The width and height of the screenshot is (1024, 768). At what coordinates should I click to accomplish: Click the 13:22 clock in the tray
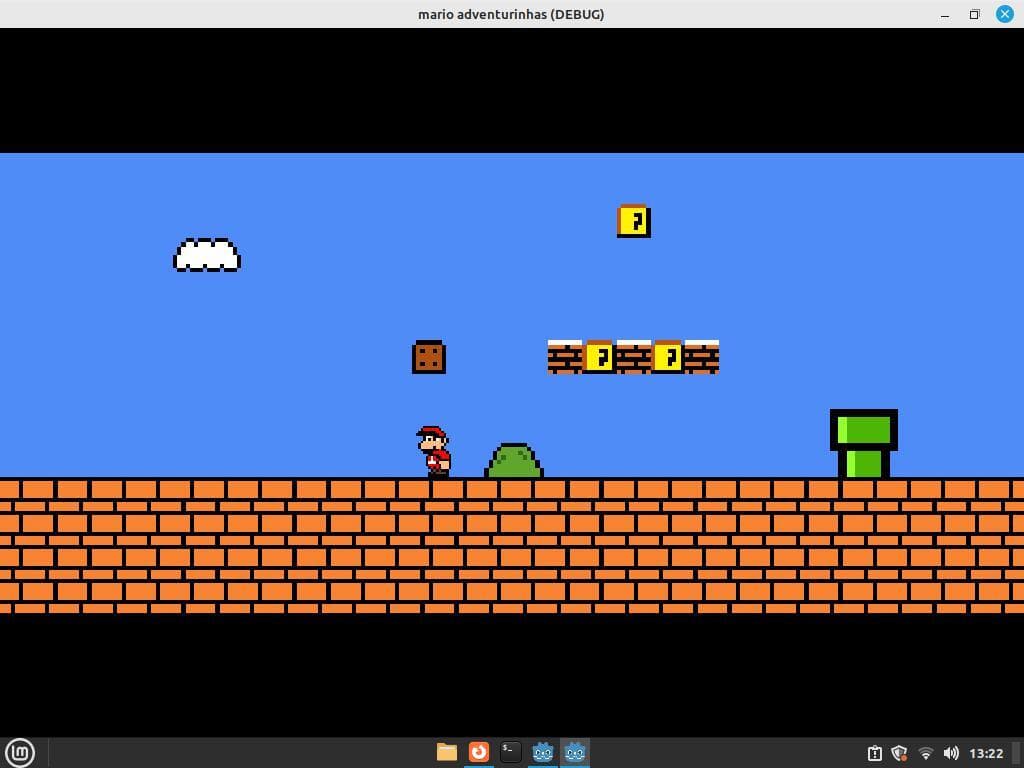coord(986,753)
